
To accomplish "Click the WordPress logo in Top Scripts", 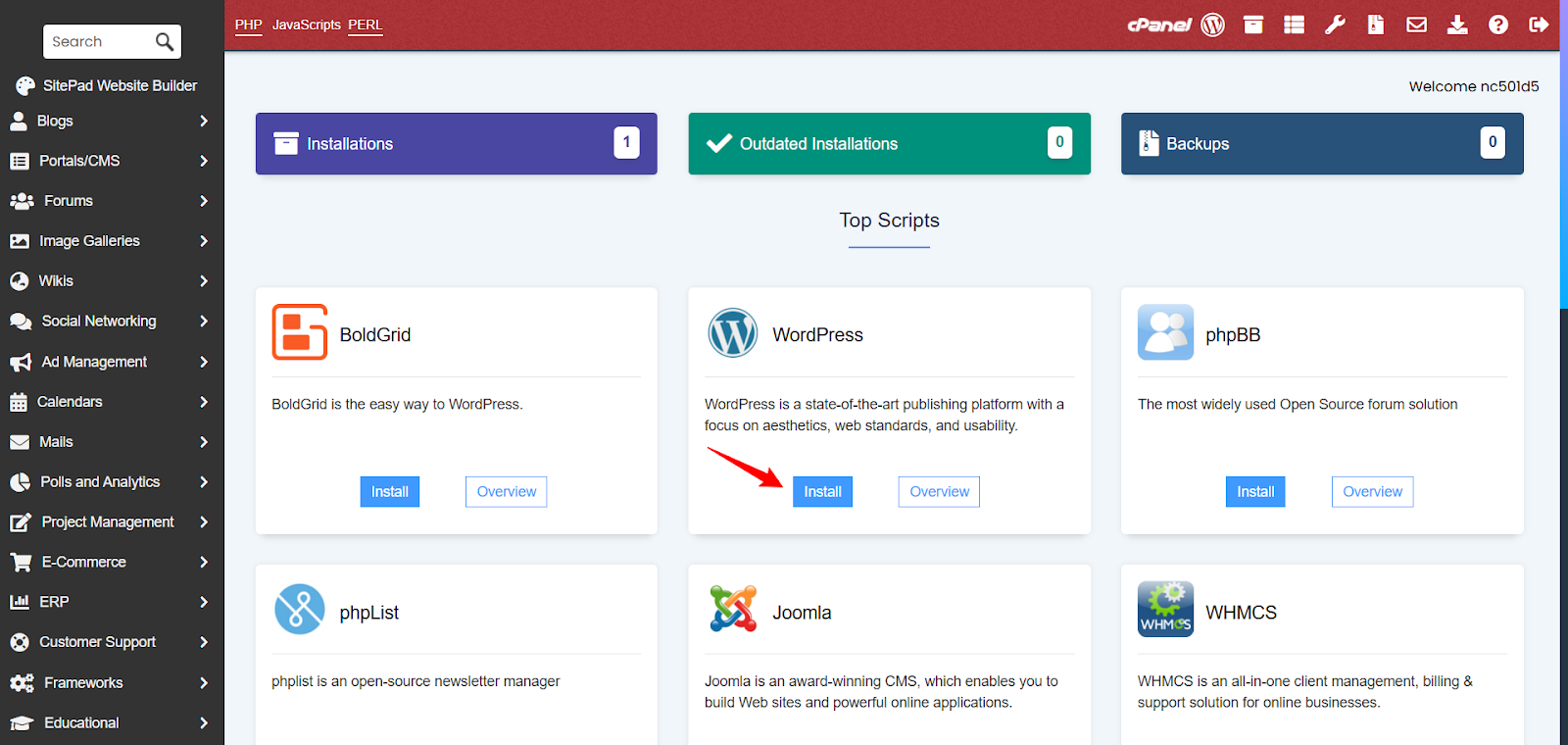I will coord(733,332).
